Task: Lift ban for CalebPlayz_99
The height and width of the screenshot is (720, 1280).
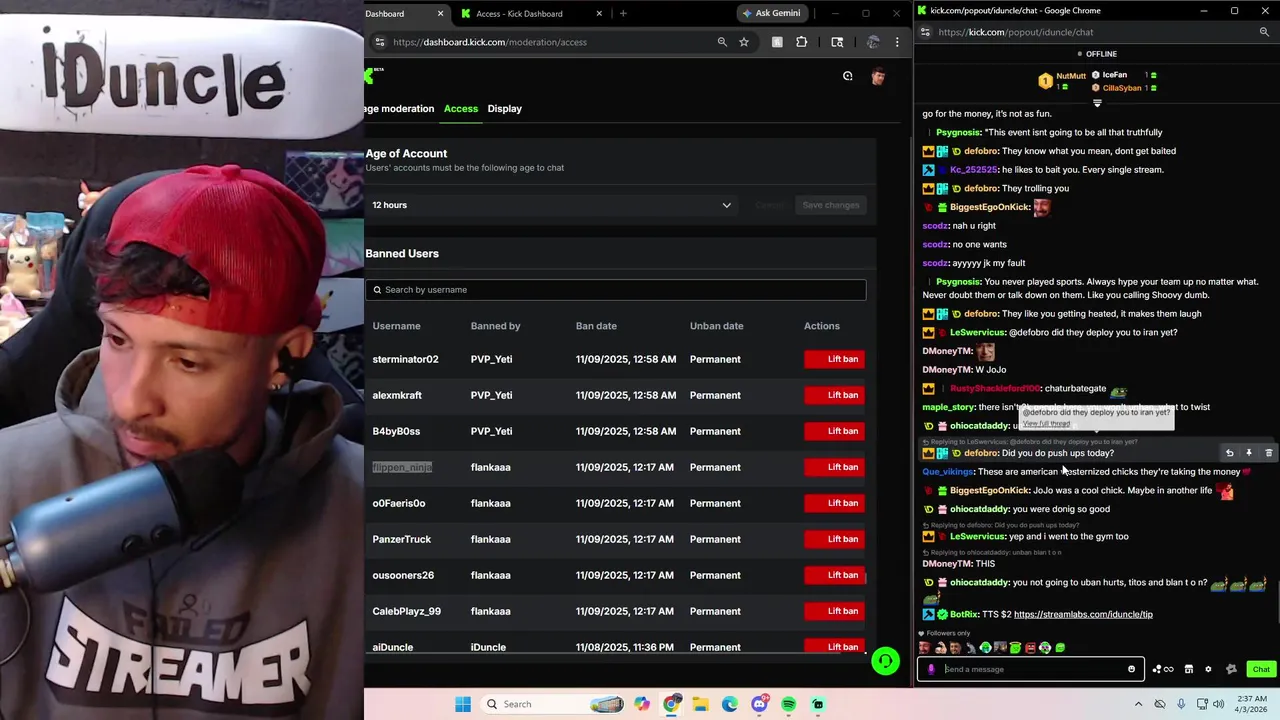Action: 834,611
